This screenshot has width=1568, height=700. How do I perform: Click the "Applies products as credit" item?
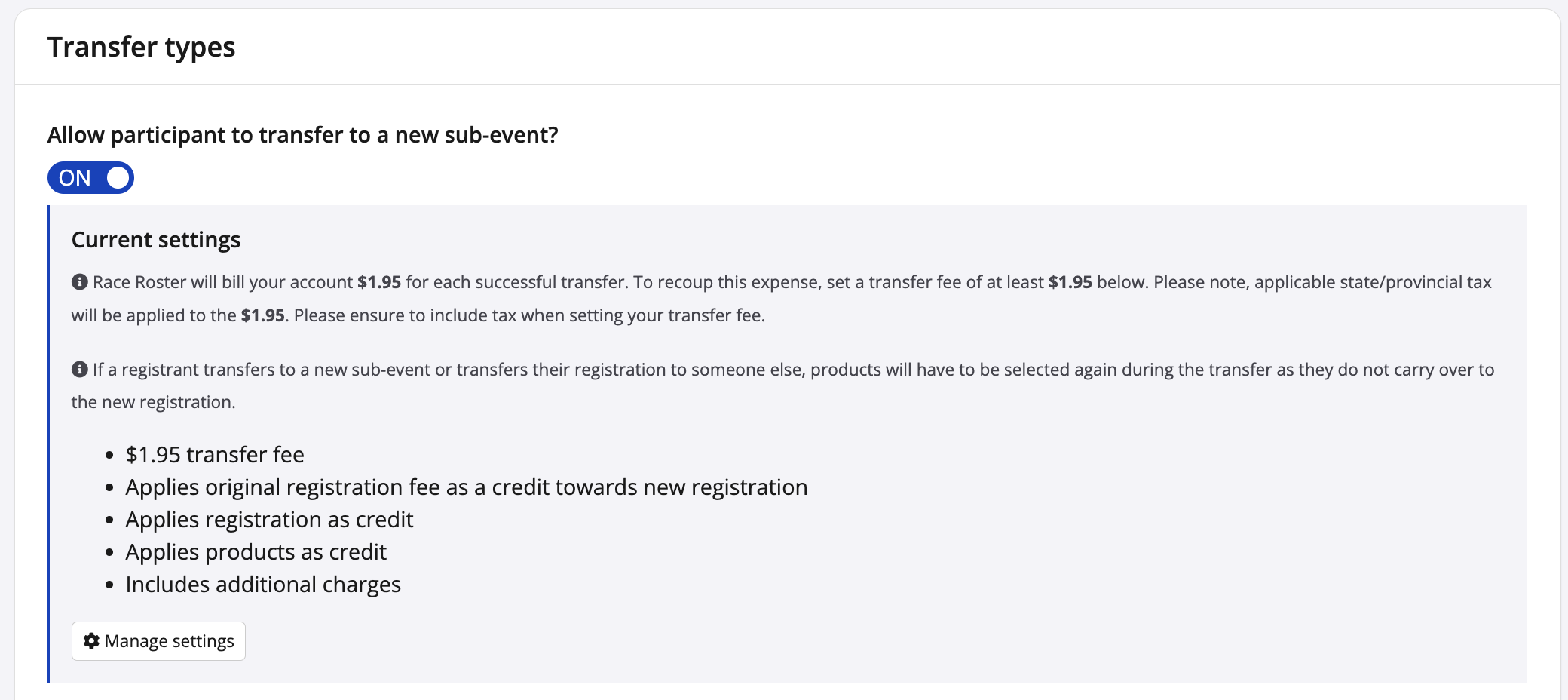256,552
